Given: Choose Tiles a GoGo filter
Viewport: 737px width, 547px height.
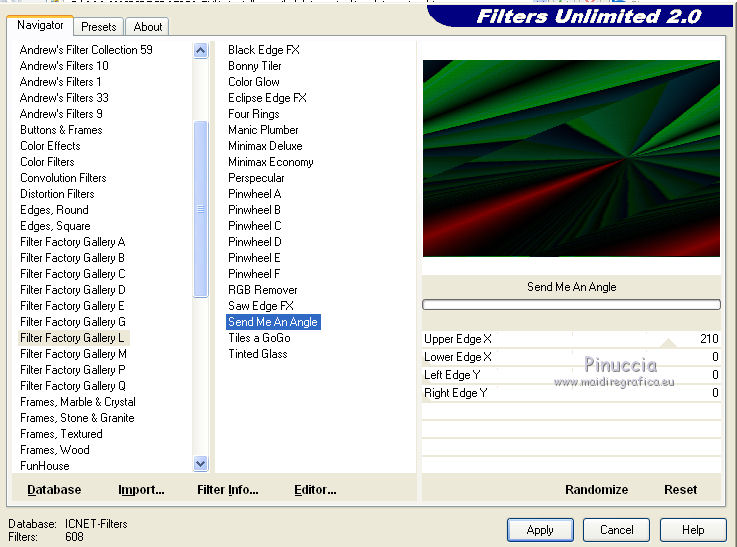Looking at the screenshot, I should pyautogui.click(x=259, y=337).
